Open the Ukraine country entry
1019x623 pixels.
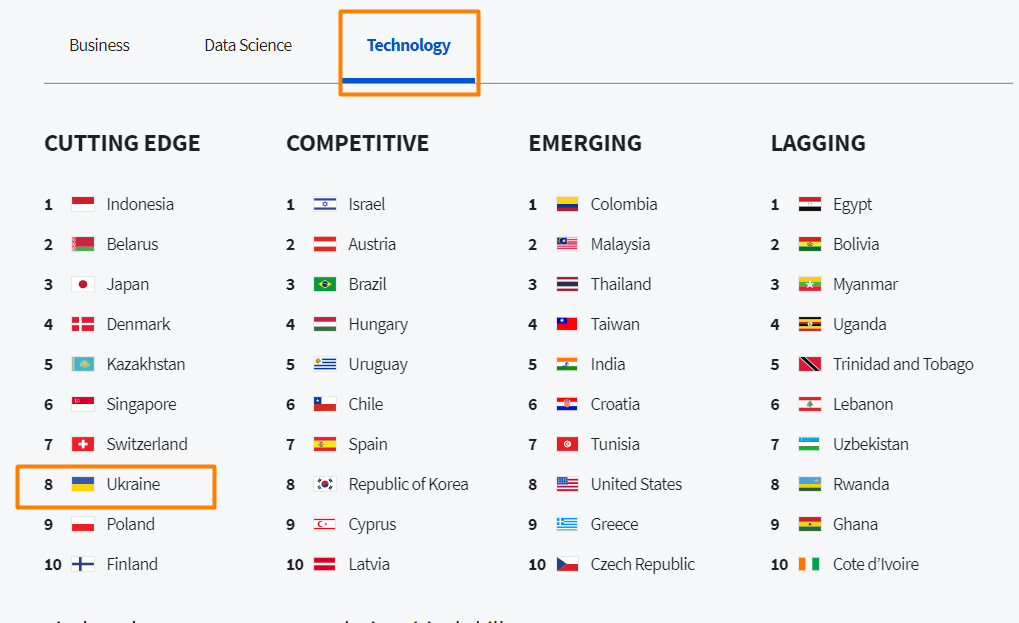133,485
